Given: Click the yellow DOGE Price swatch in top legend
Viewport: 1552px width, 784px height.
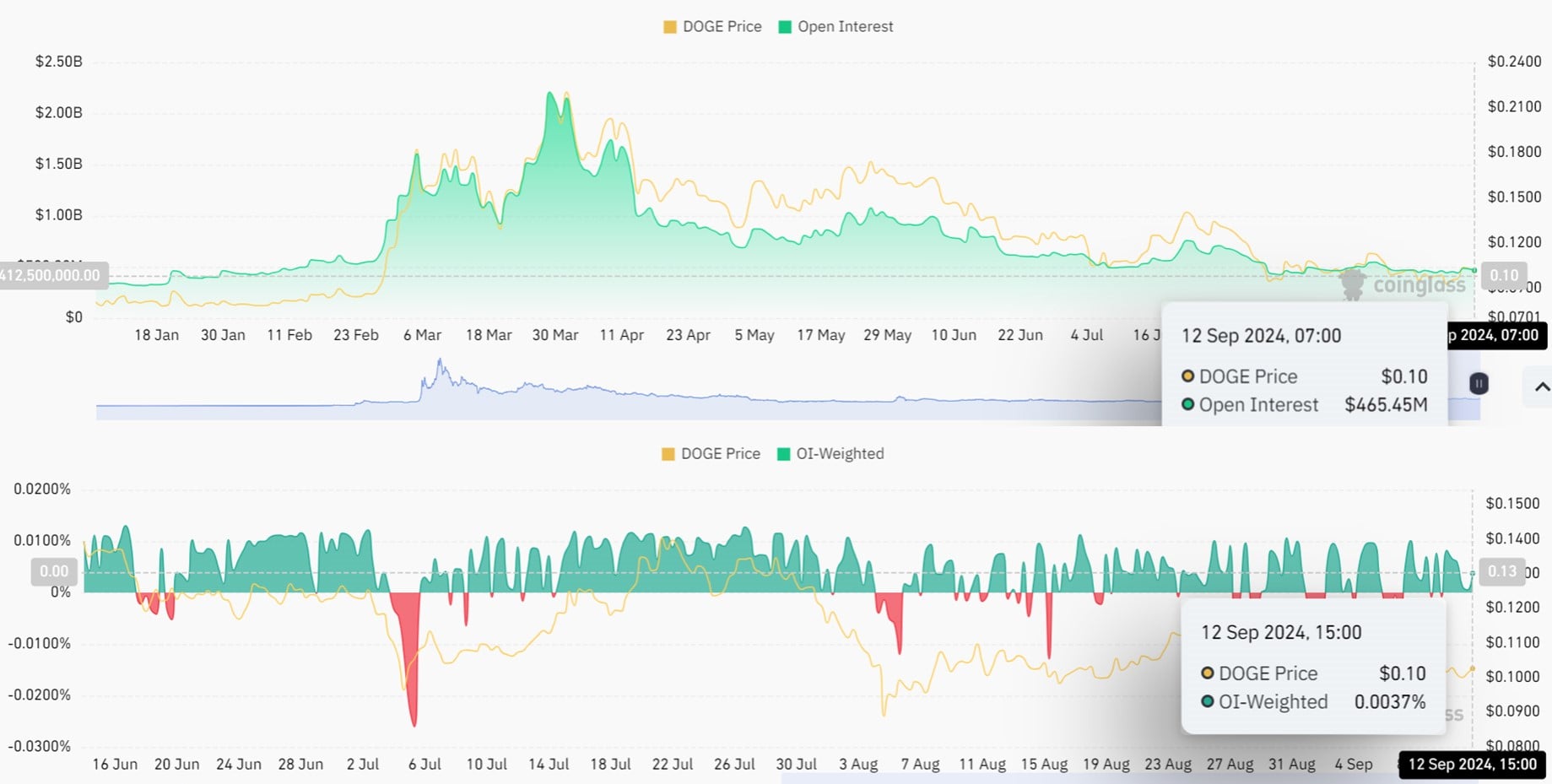Looking at the screenshot, I should pos(670,27).
